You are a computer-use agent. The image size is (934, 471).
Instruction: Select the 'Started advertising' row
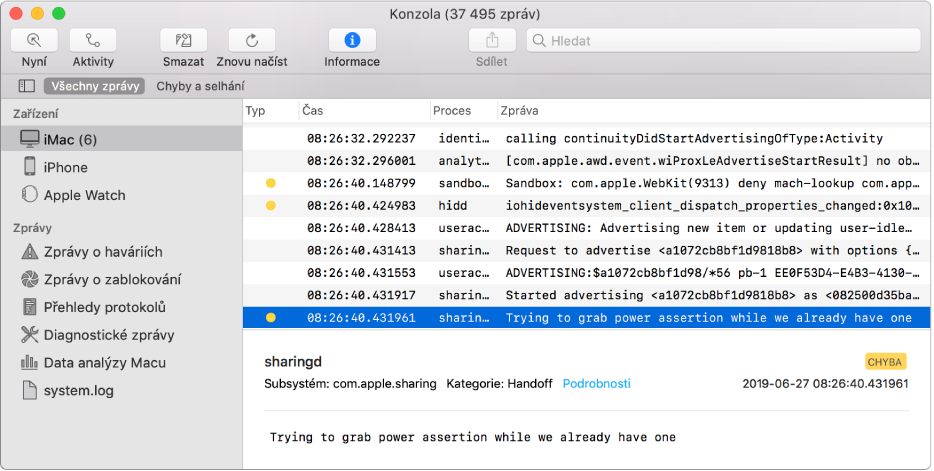pyautogui.click(x=587, y=295)
